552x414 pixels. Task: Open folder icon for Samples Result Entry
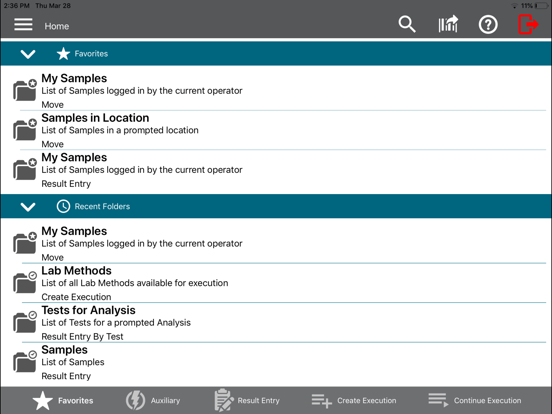tap(25, 362)
